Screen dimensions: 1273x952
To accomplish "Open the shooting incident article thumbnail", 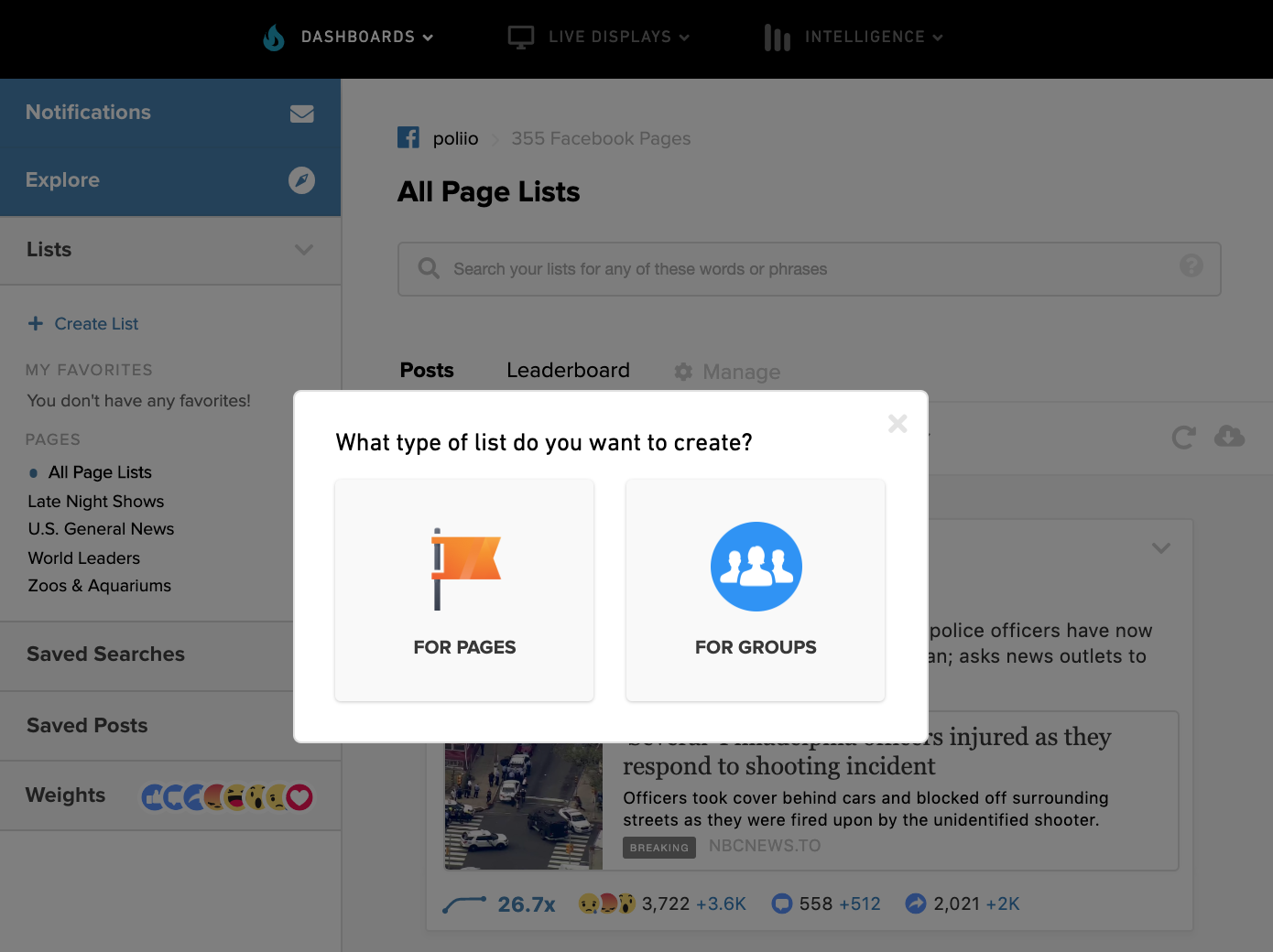I will 524,806.
